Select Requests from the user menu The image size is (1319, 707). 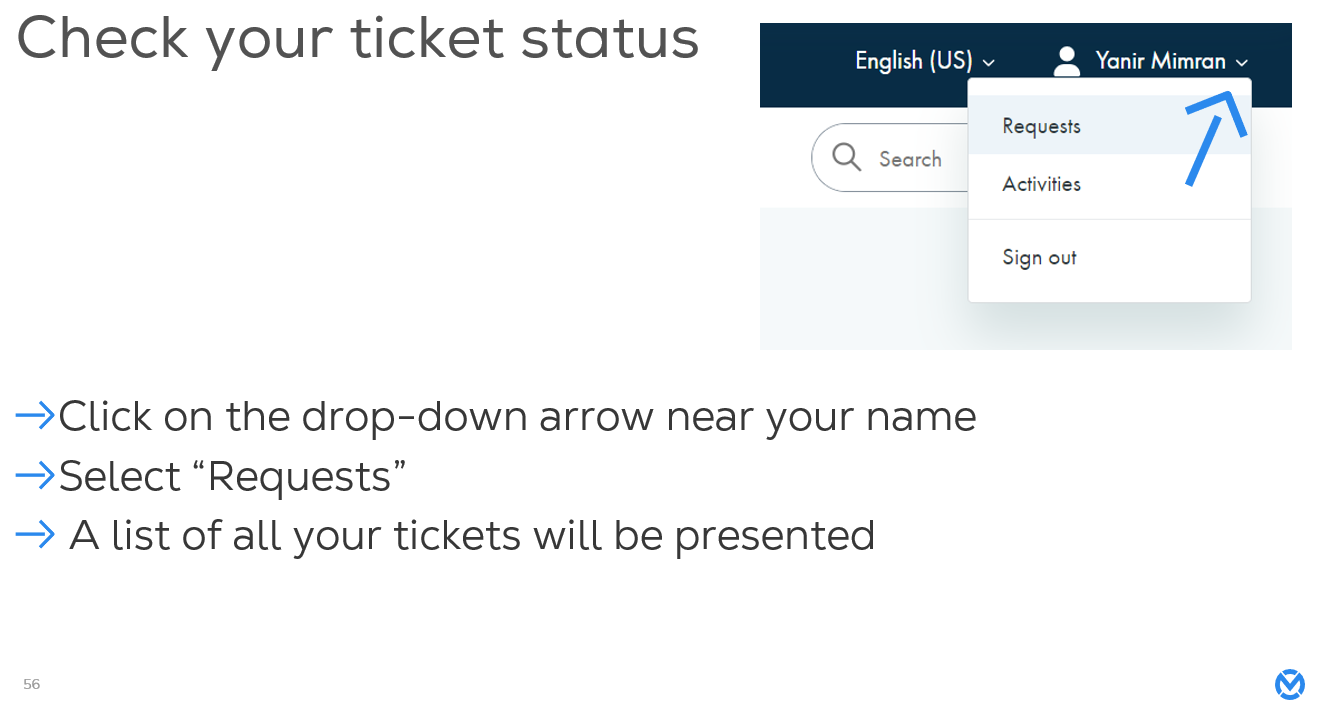[x=1041, y=126]
